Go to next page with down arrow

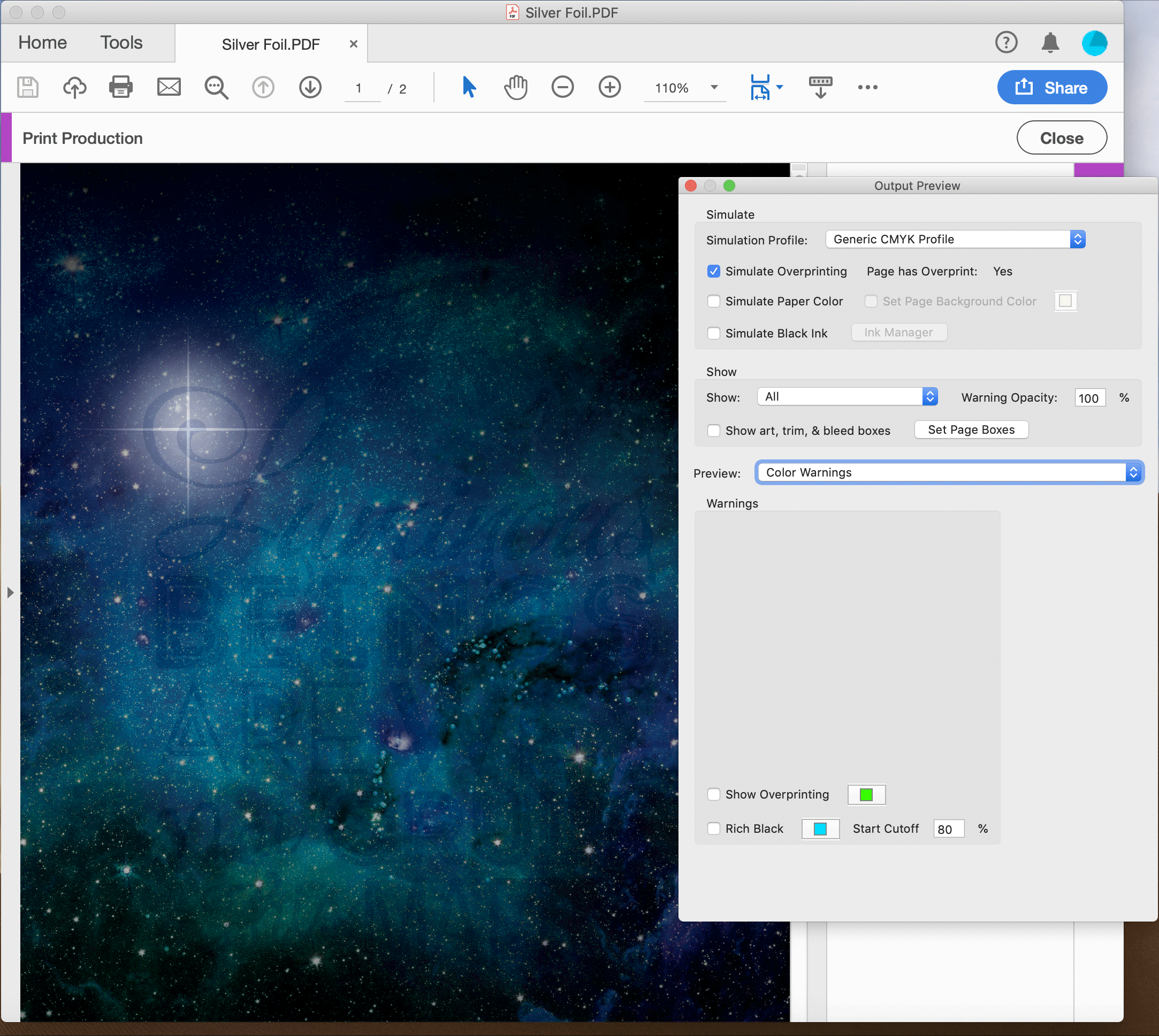click(310, 88)
